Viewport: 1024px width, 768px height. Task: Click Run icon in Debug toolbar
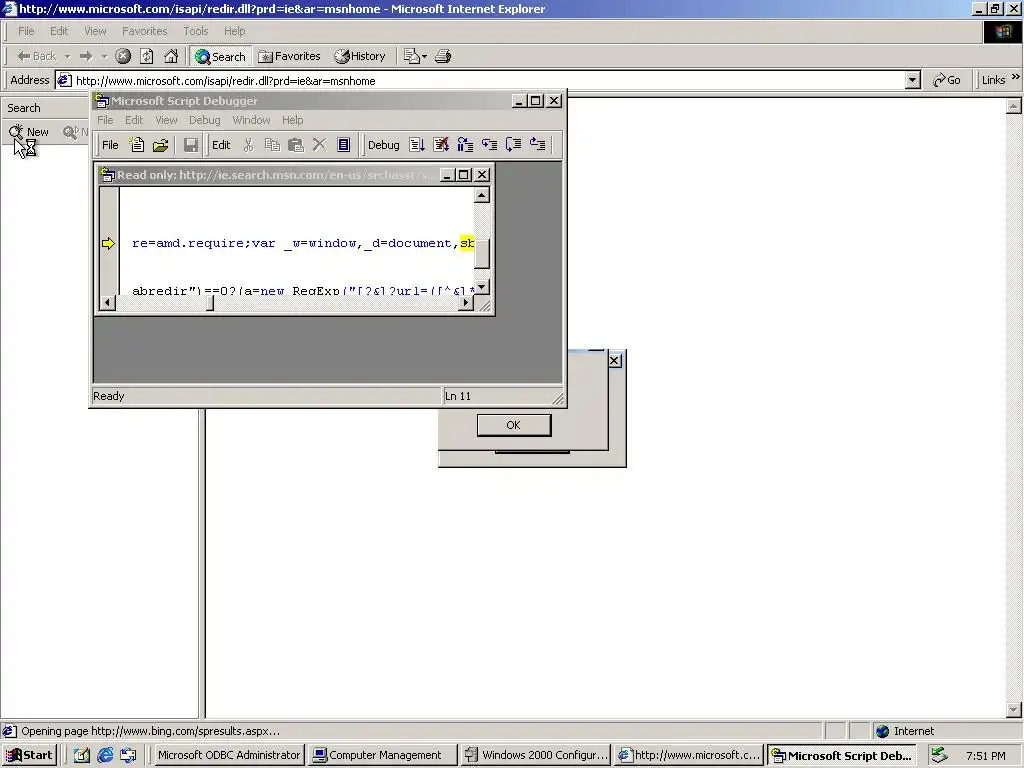click(x=417, y=145)
